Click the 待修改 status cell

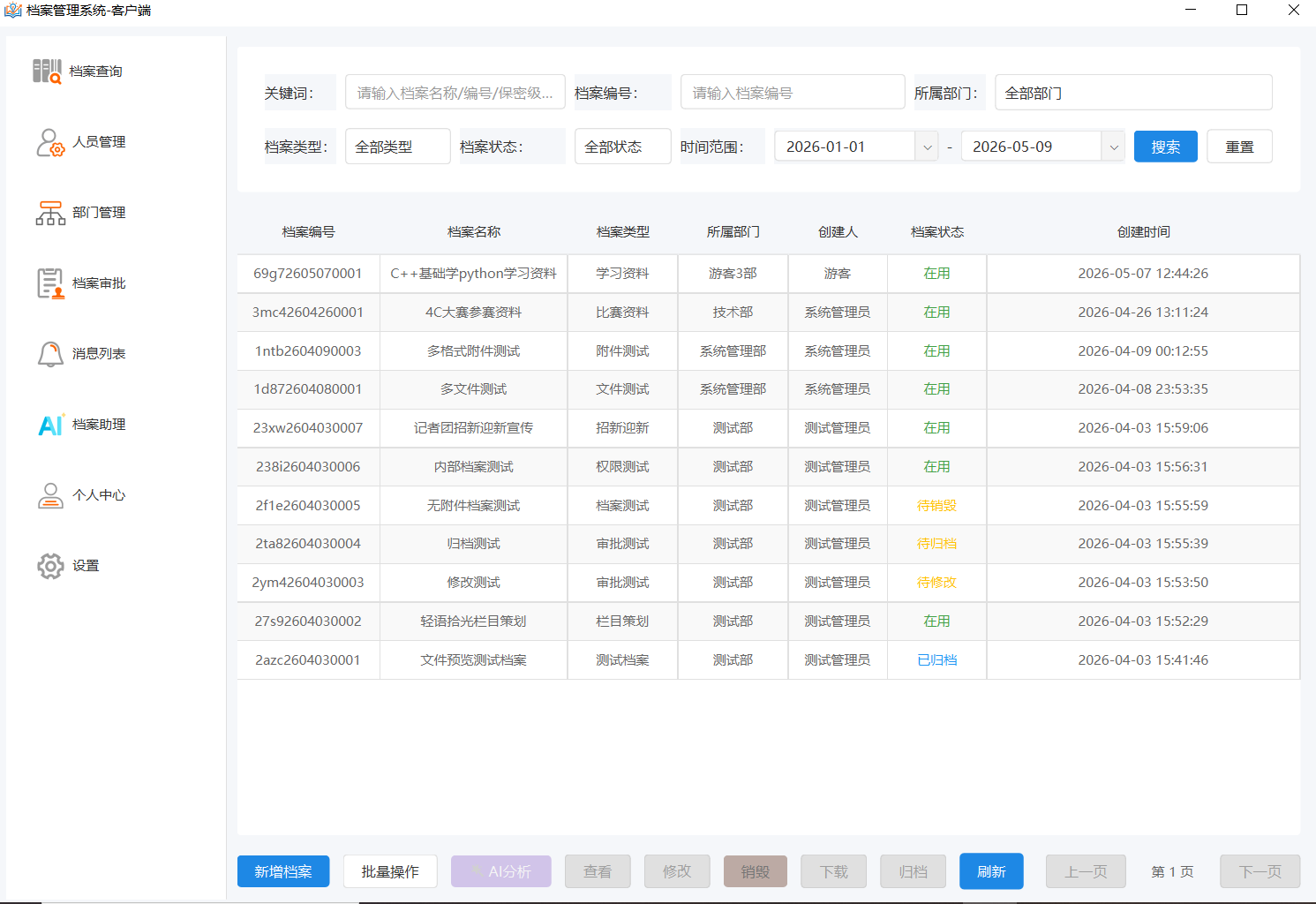point(936,583)
